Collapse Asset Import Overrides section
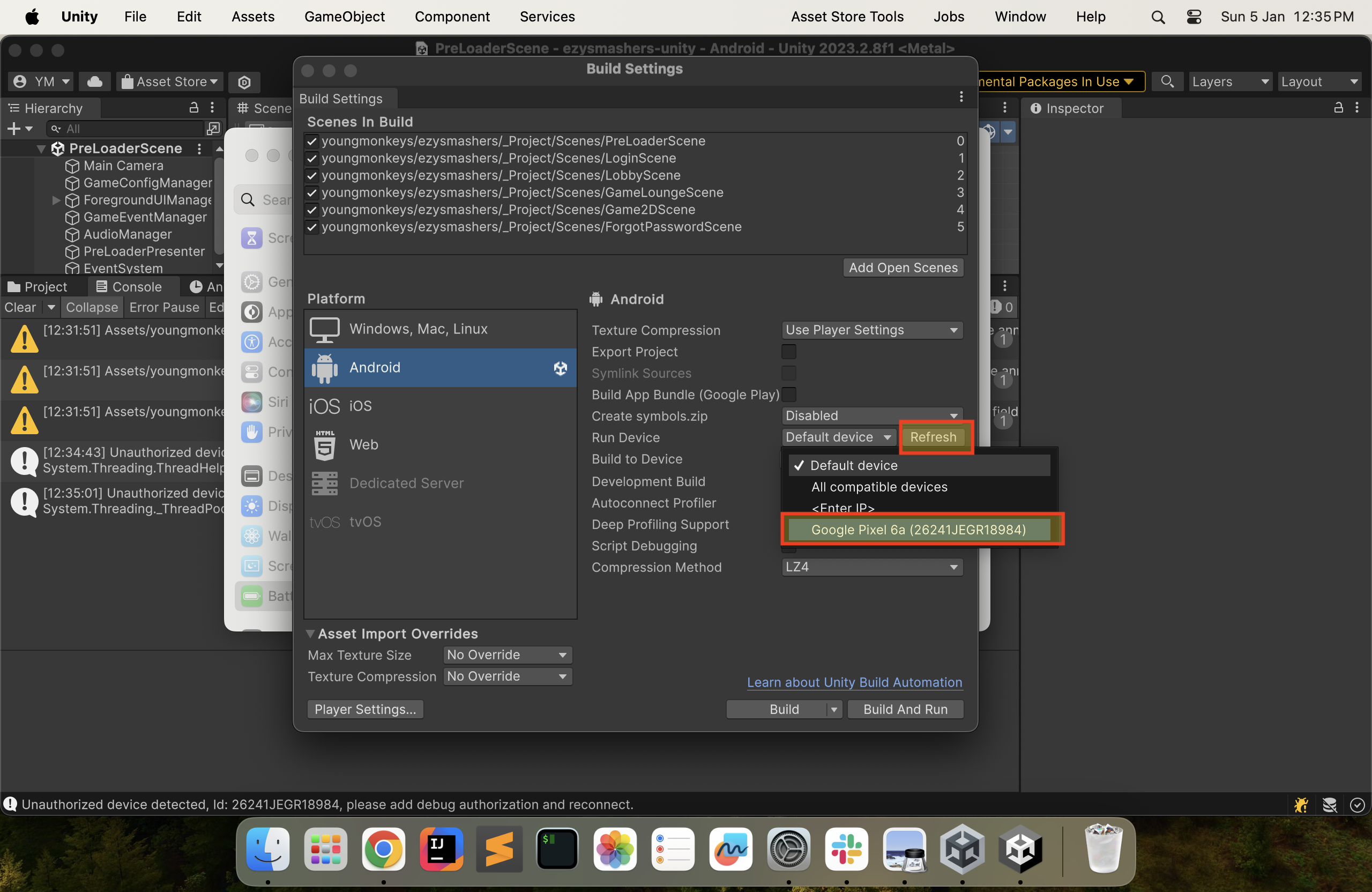This screenshot has width=1372, height=892. pyautogui.click(x=310, y=634)
